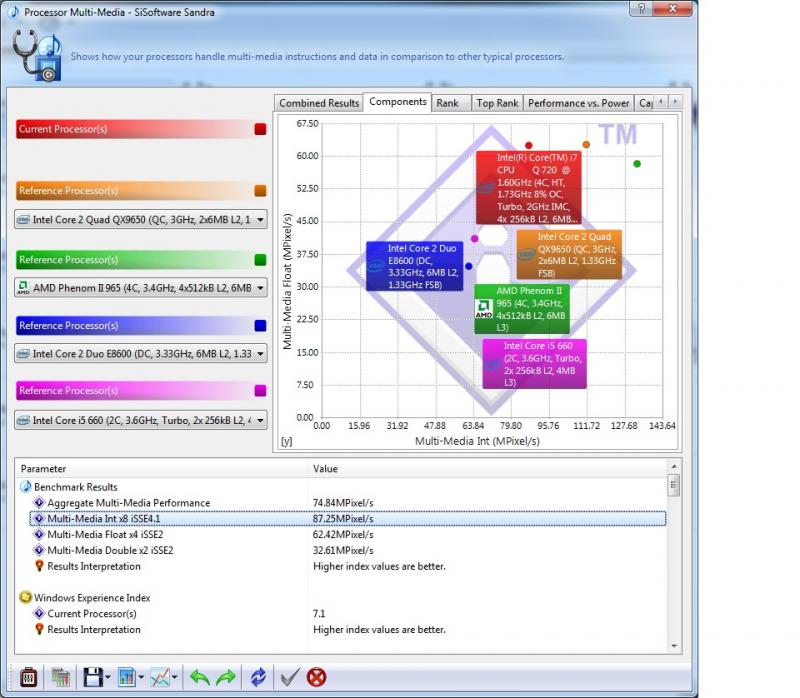This screenshot has height=698, width=800.
Task: Click the stethoscope module icon in header
Action: [37, 55]
